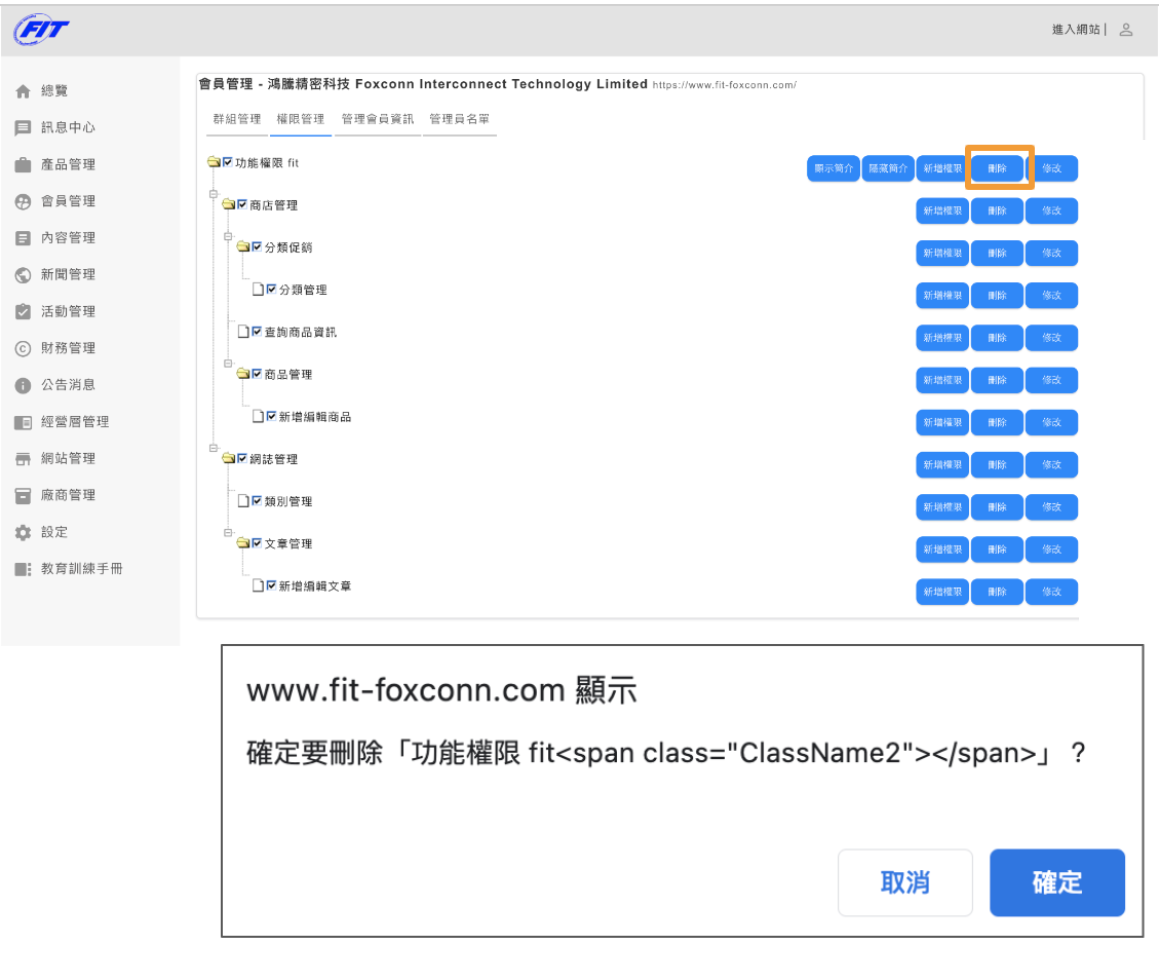Uncheck the 查詢商品資訊 checkbox
This screenshot has height=956, width=1160.
[x=257, y=331]
